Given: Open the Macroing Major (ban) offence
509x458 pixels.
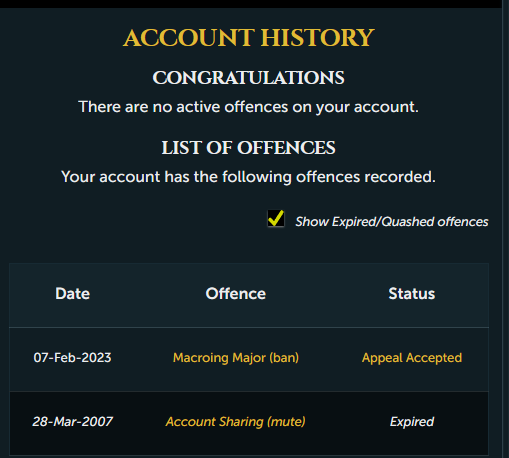Looking at the screenshot, I should tap(236, 358).
